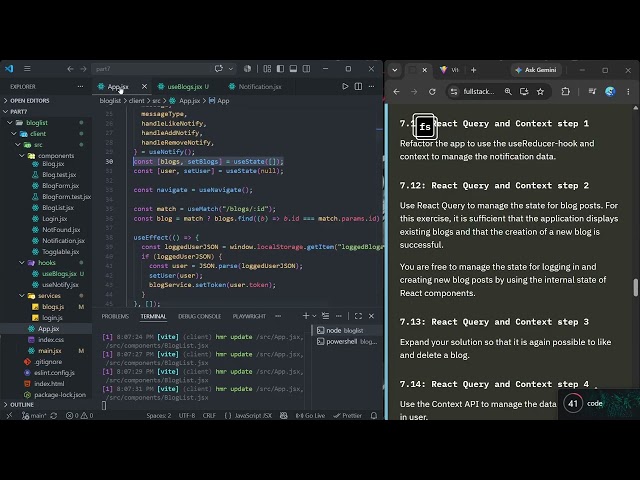Toggle the secondary side bar icon

(307, 69)
